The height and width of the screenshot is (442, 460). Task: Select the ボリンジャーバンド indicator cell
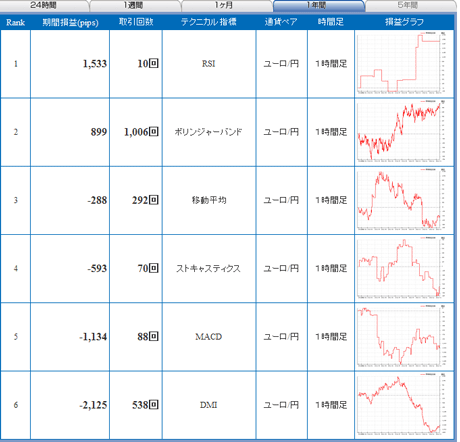click(209, 132)
